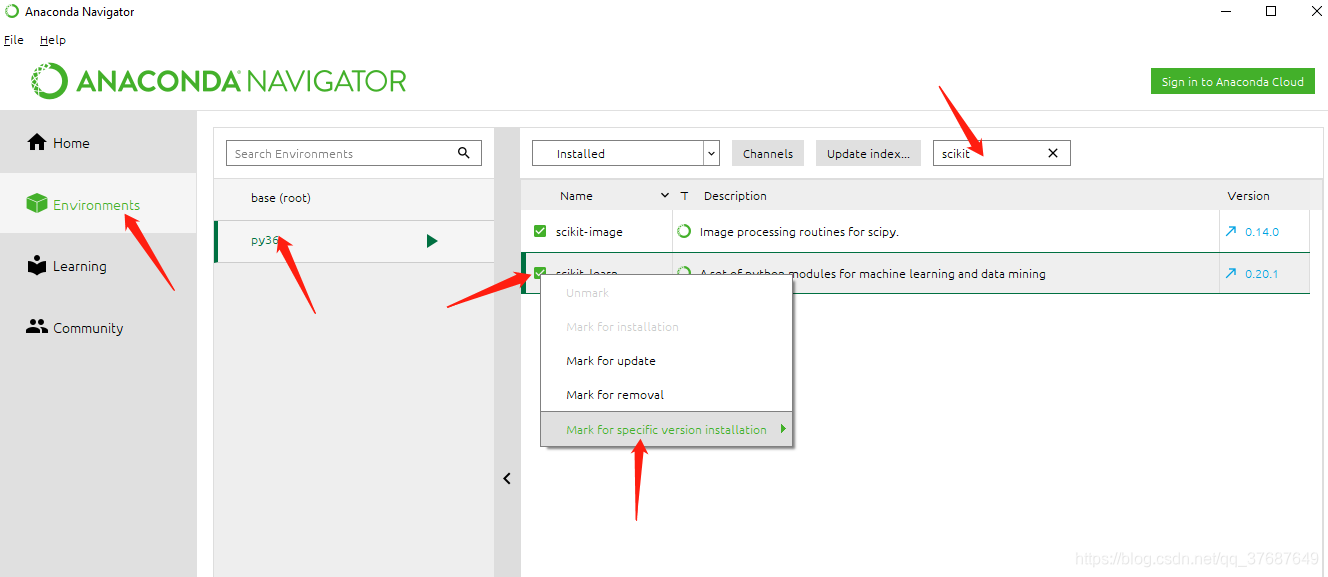Click the scikit-learn description text
Viewport: 1328px width, 577px height.
[873, 274]
